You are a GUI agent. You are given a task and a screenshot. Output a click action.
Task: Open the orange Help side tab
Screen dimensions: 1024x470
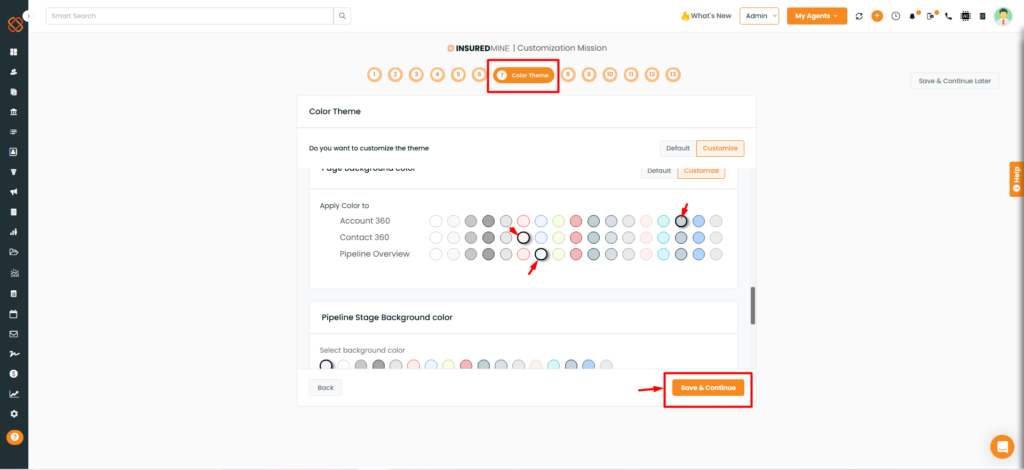1016,179
